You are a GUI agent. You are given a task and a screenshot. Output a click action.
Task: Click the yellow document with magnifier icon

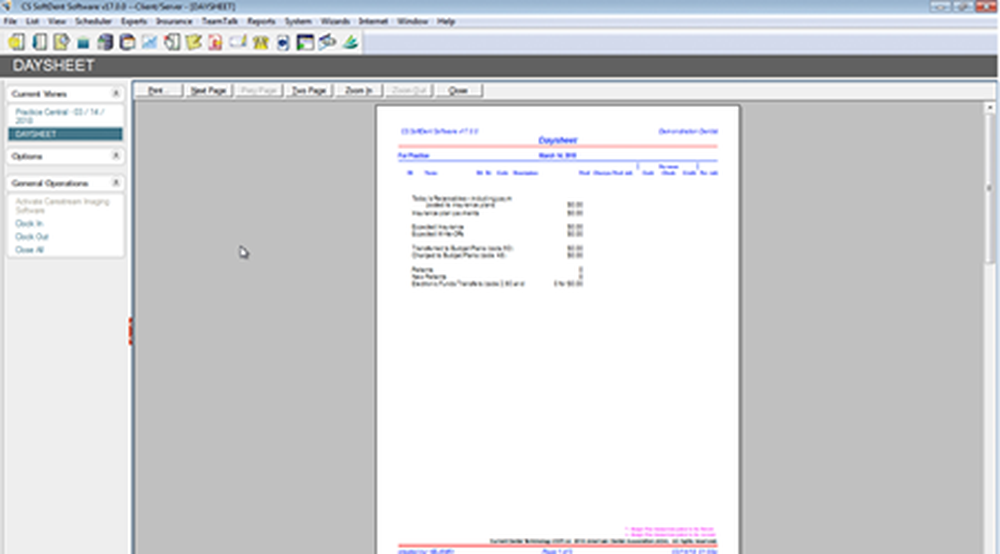61,42
